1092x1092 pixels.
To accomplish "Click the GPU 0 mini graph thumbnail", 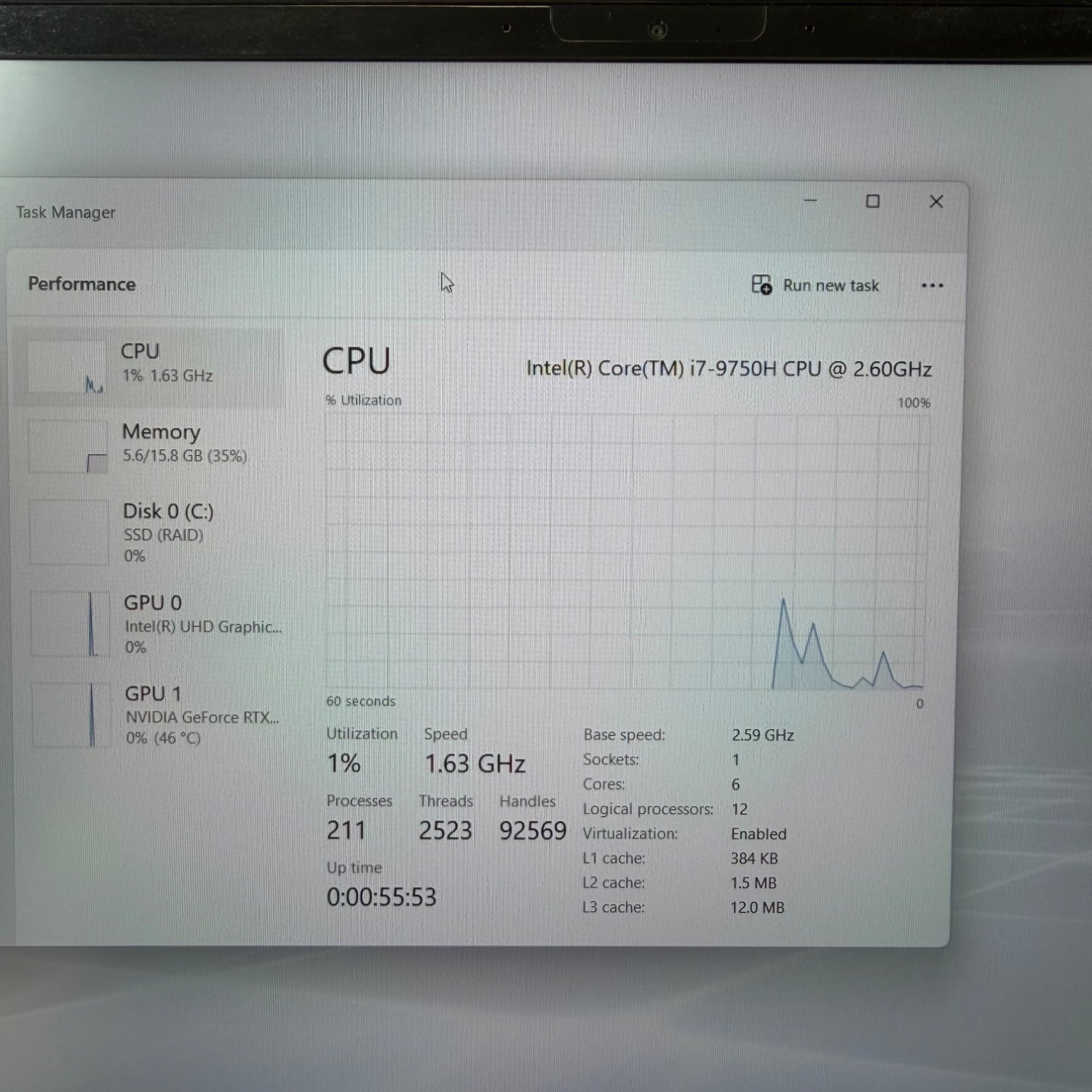I will click(x=70, y=624).
